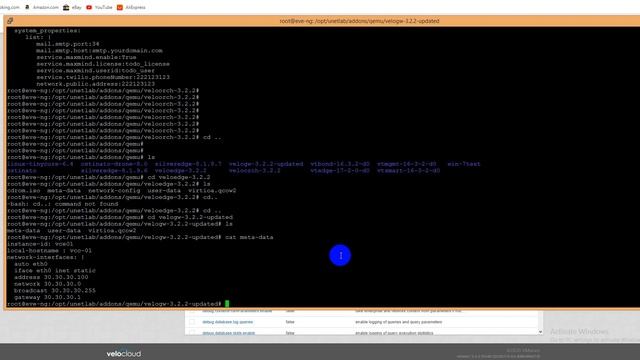Click the eBay bookmark's icon
Viewport: 640px width, 360px height.
[66, 7]
